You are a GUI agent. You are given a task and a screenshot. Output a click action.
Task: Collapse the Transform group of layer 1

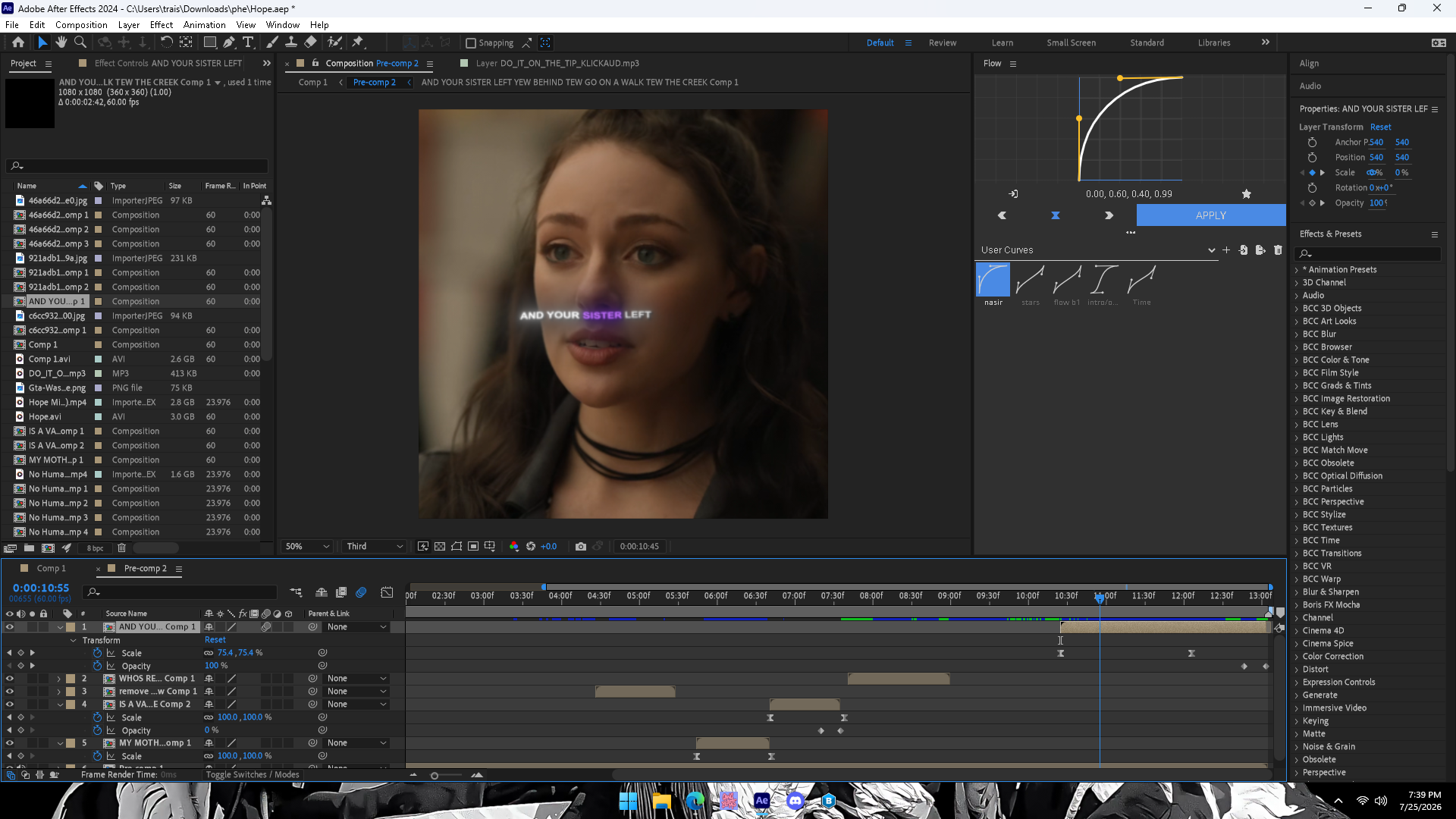click(x=73, y=640)
